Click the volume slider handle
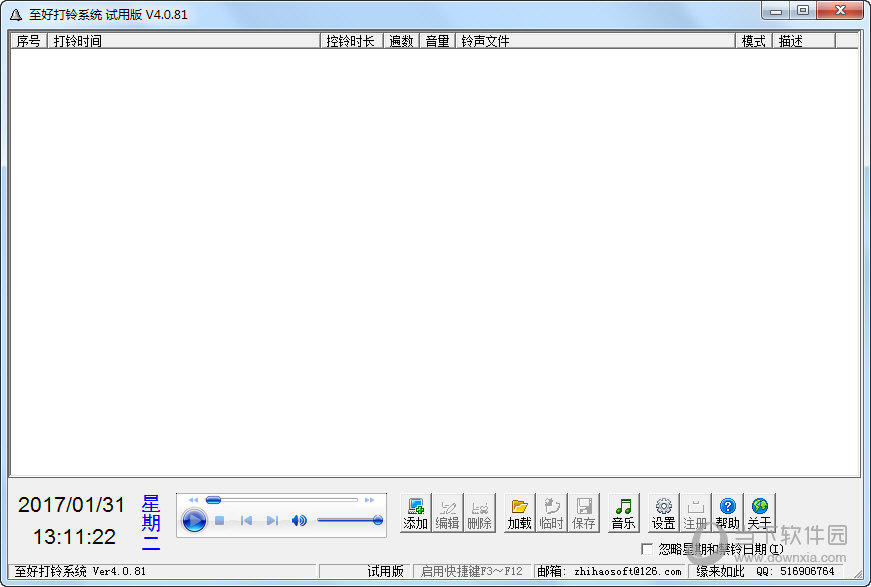 point(378,520)
